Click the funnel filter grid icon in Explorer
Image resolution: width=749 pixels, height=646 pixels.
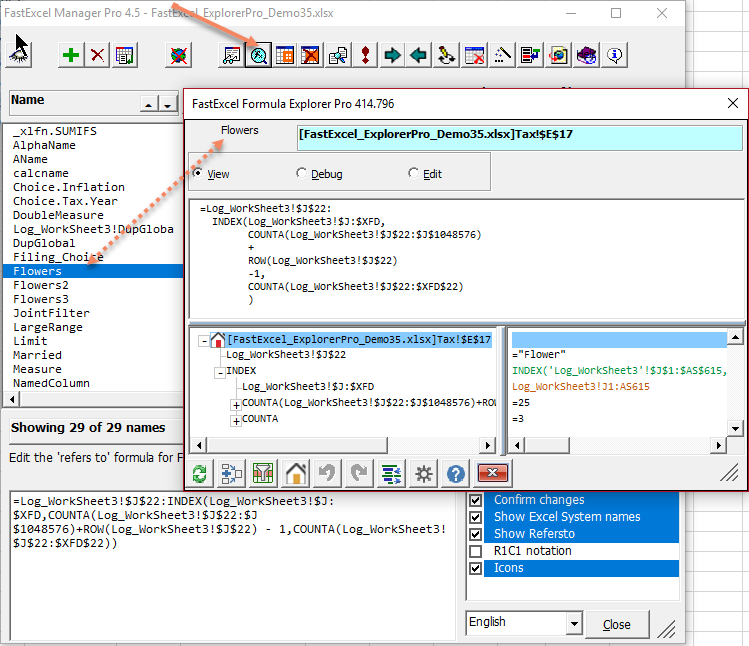[x=263, y=474]
